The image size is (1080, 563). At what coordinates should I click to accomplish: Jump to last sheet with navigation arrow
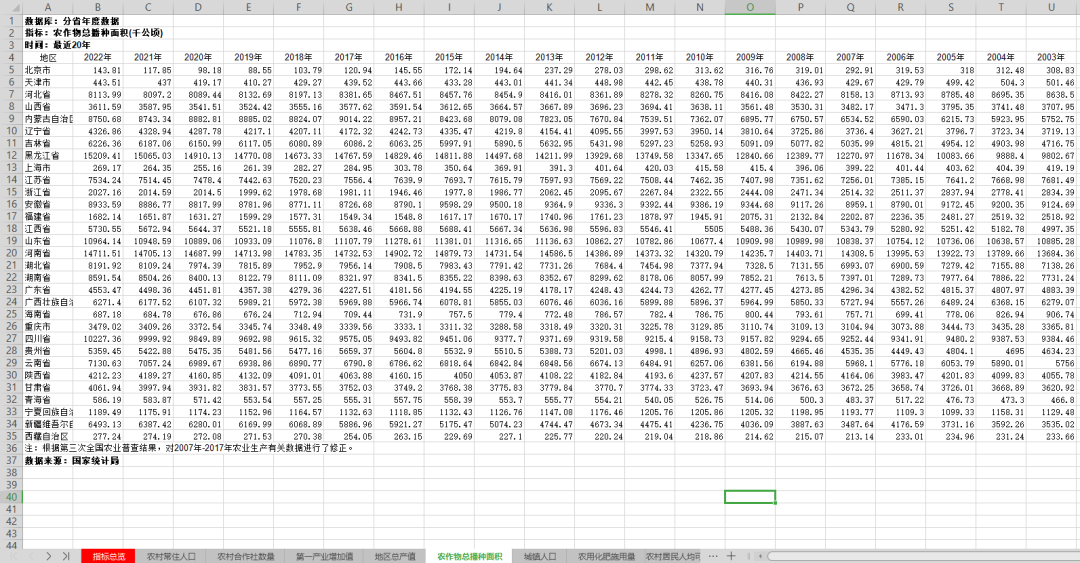(65, 555)
